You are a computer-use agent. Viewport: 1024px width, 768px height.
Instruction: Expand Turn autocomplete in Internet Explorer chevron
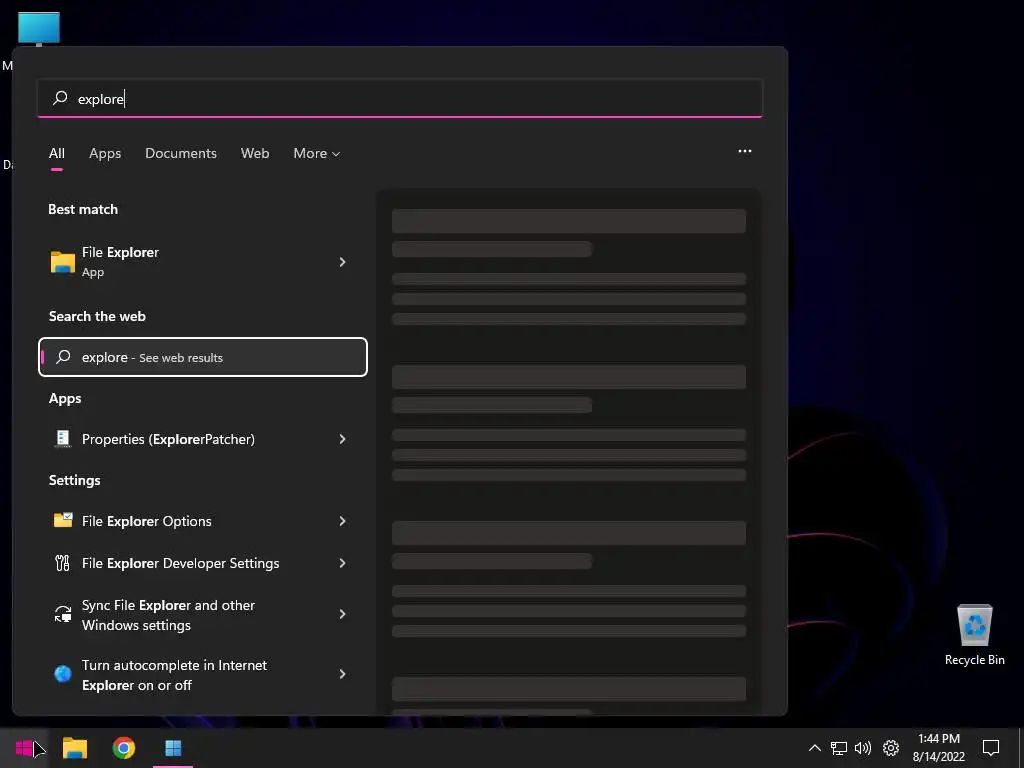point(342,674)
